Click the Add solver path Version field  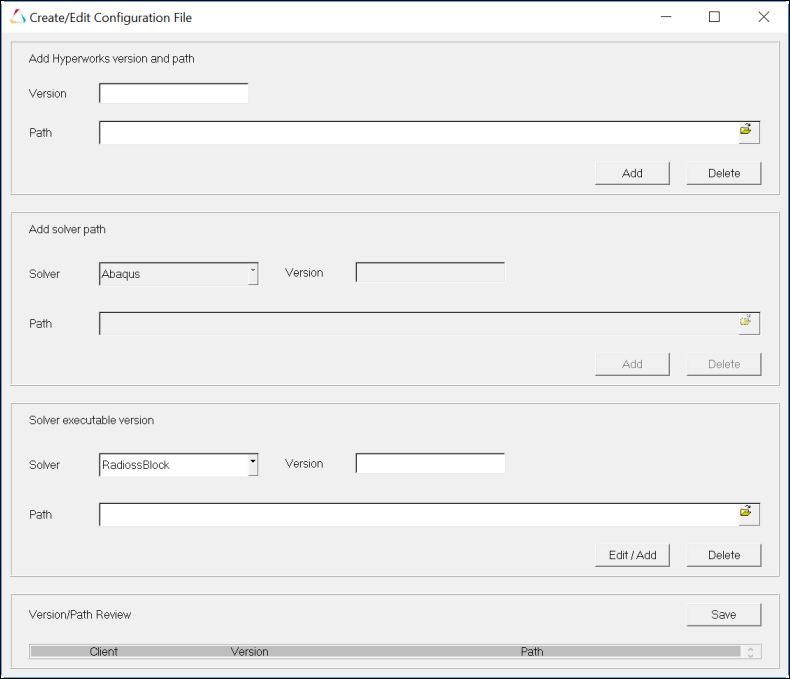[430, 273]
